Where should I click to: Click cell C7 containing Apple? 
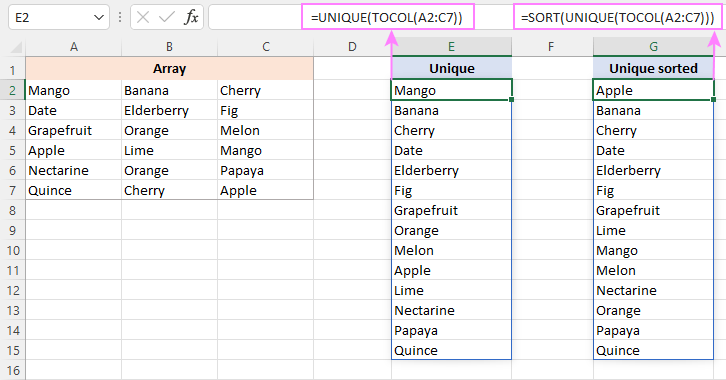(x=265, y=190)
